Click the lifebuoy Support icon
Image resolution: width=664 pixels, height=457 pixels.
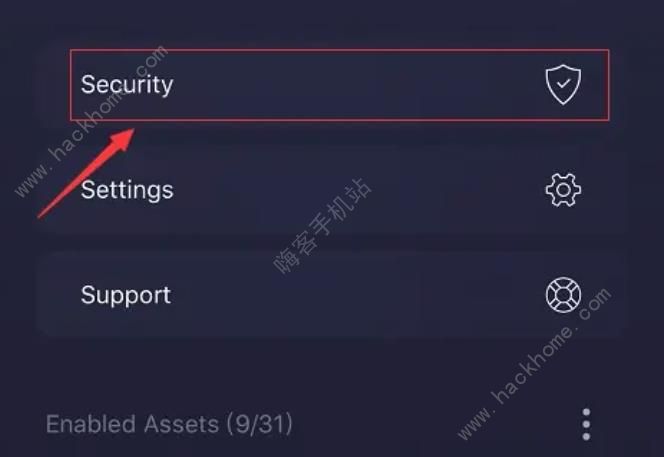click(563, 295)
